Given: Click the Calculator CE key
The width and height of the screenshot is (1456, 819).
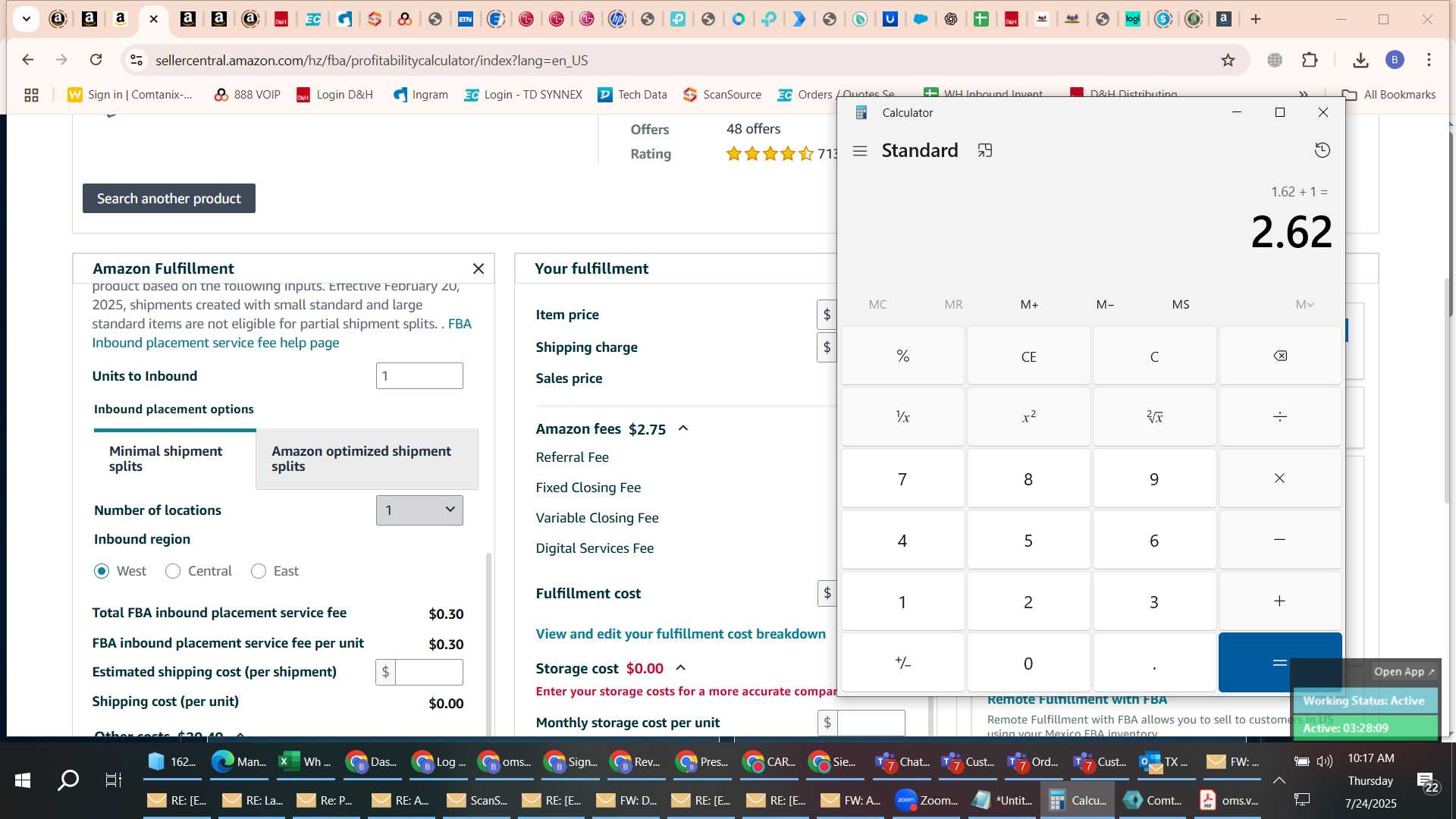Looking at the screenshot, I should click(1028, 356).
